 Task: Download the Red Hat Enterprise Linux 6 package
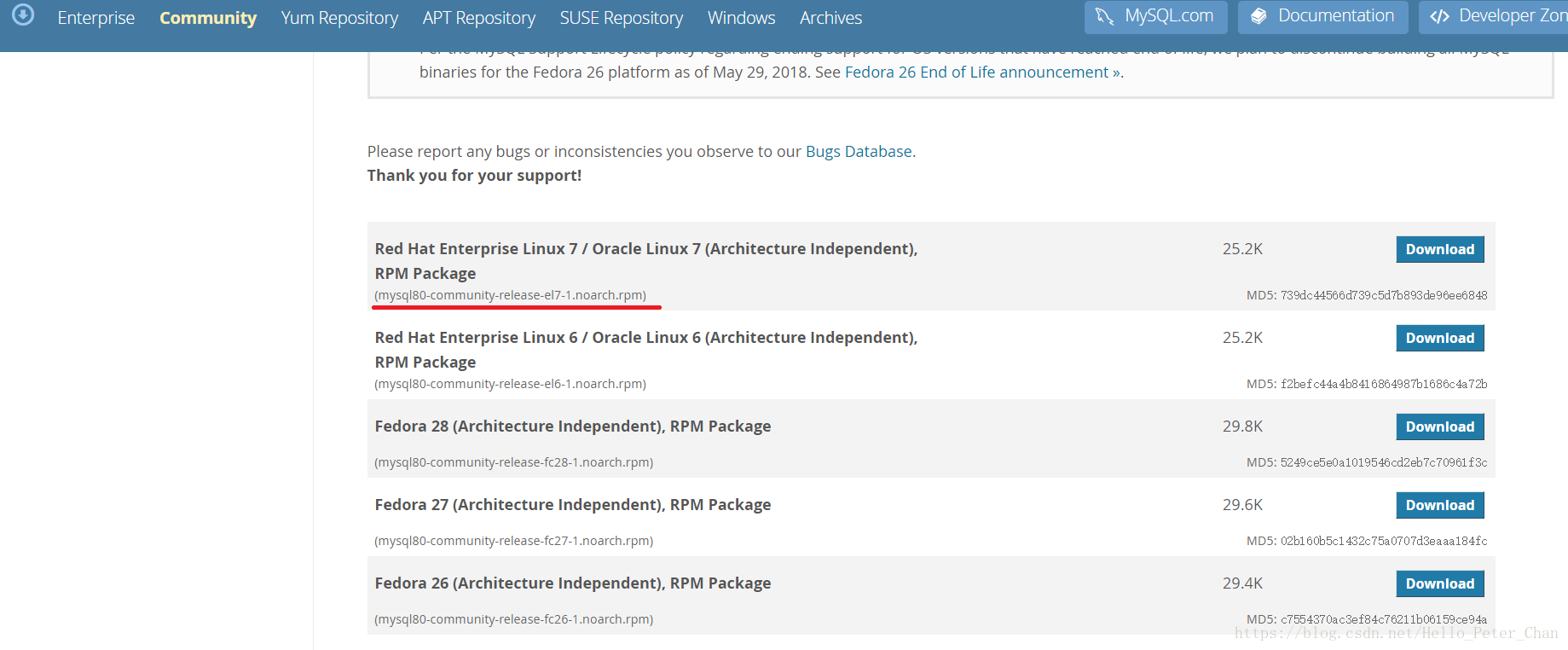(1440, 338)
